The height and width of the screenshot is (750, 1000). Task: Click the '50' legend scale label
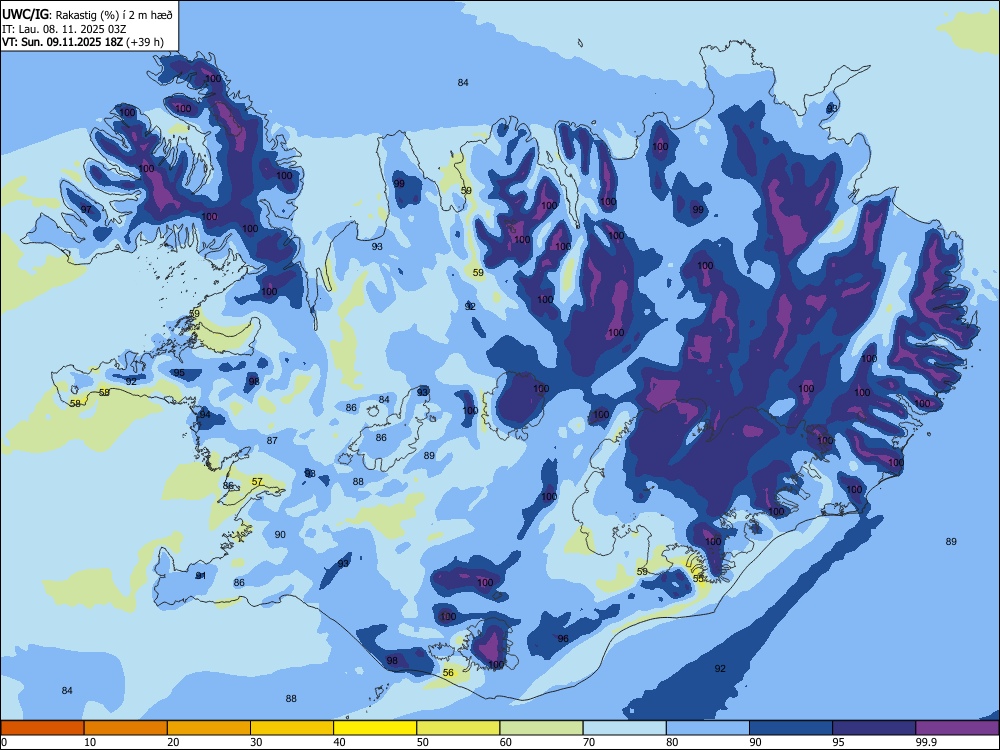[x=423, y=742]
